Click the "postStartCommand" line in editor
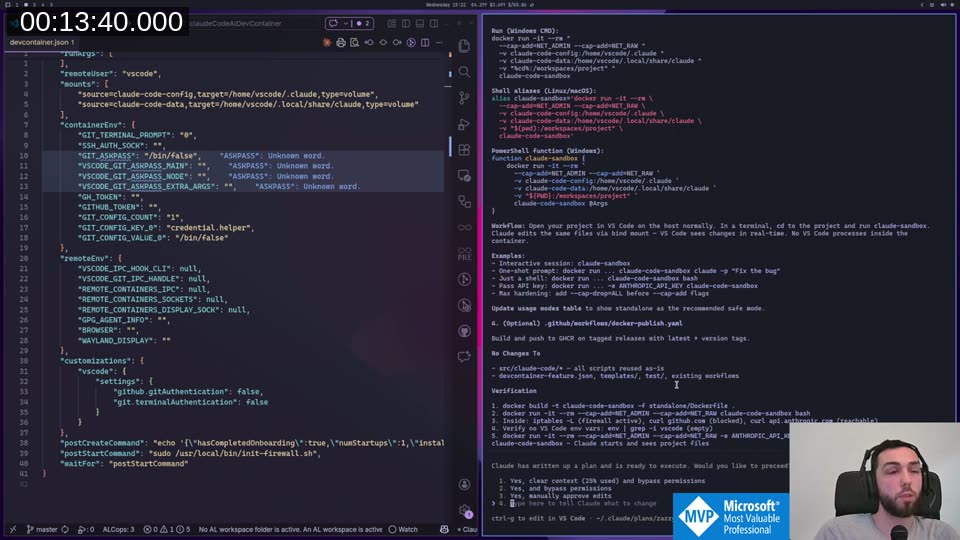 tap(190, 453)
